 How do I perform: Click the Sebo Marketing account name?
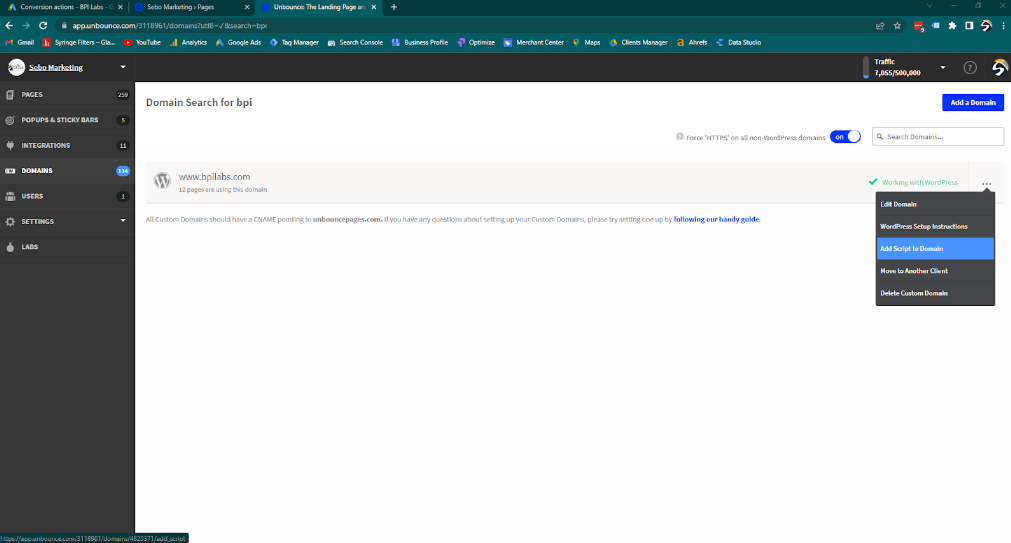(x=55, y=68)
